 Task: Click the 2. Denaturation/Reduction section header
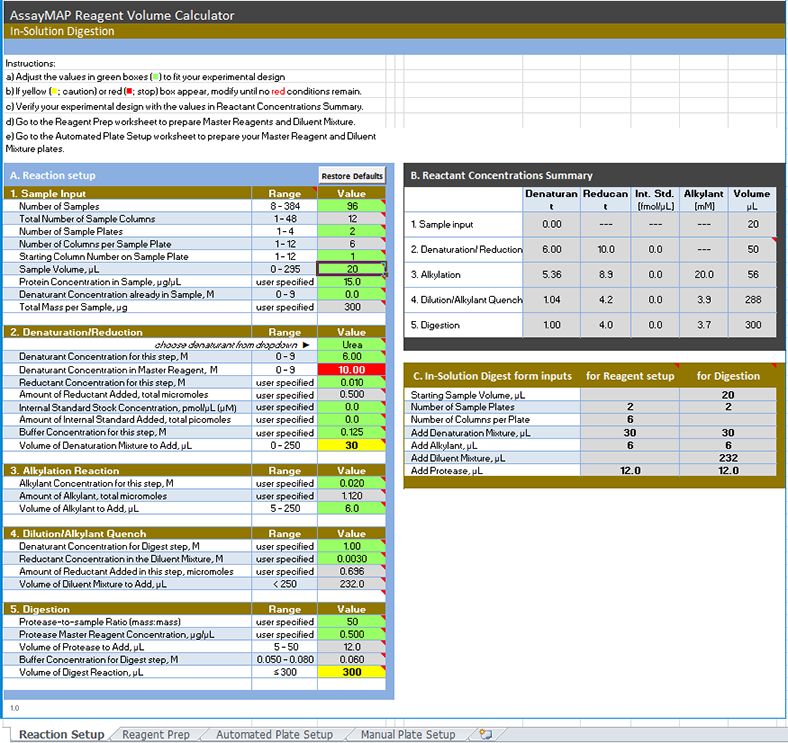[x=128, y=332]
